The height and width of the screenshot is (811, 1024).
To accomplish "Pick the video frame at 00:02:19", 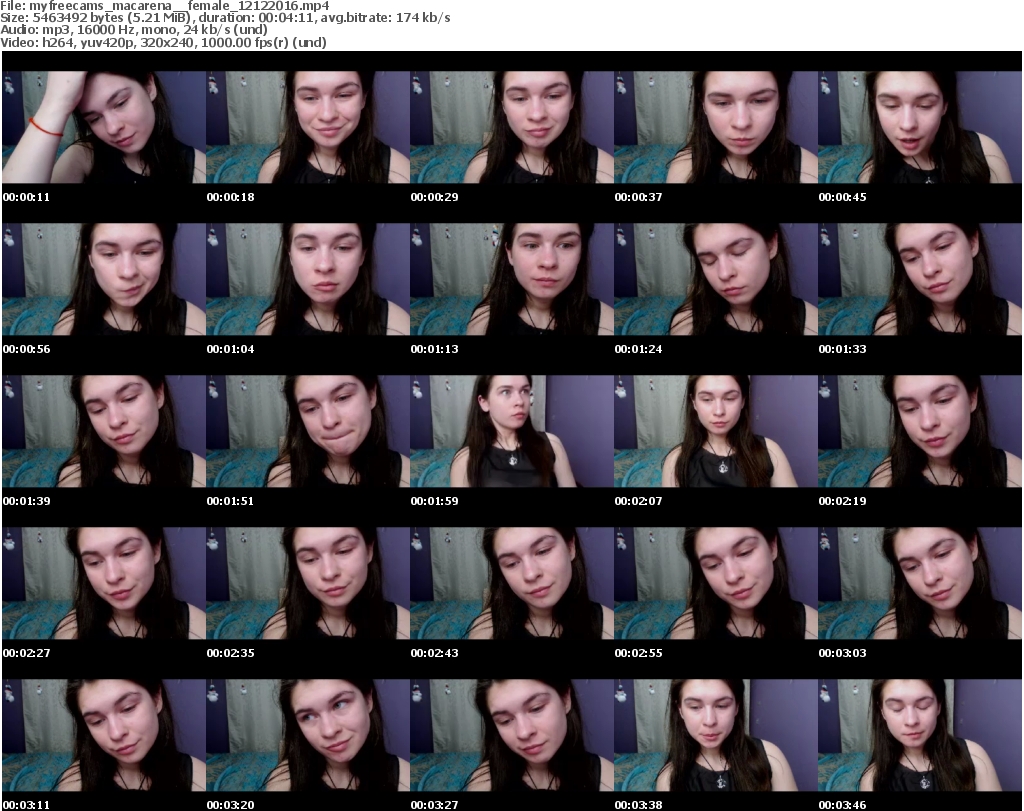I will pyautogui.click(x=920, y=432).
